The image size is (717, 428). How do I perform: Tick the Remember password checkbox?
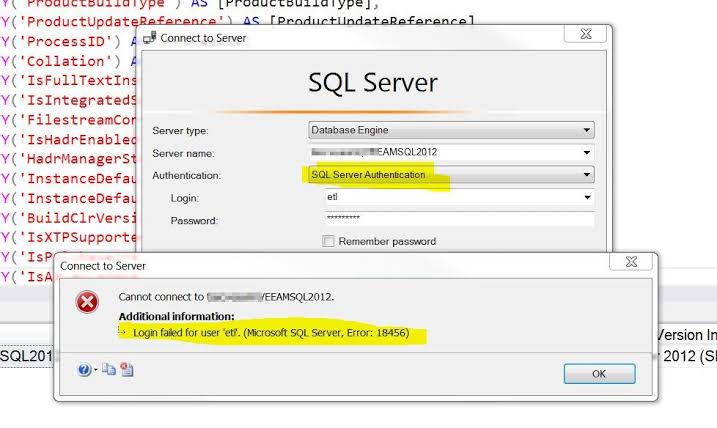click(x=328, y=241)
